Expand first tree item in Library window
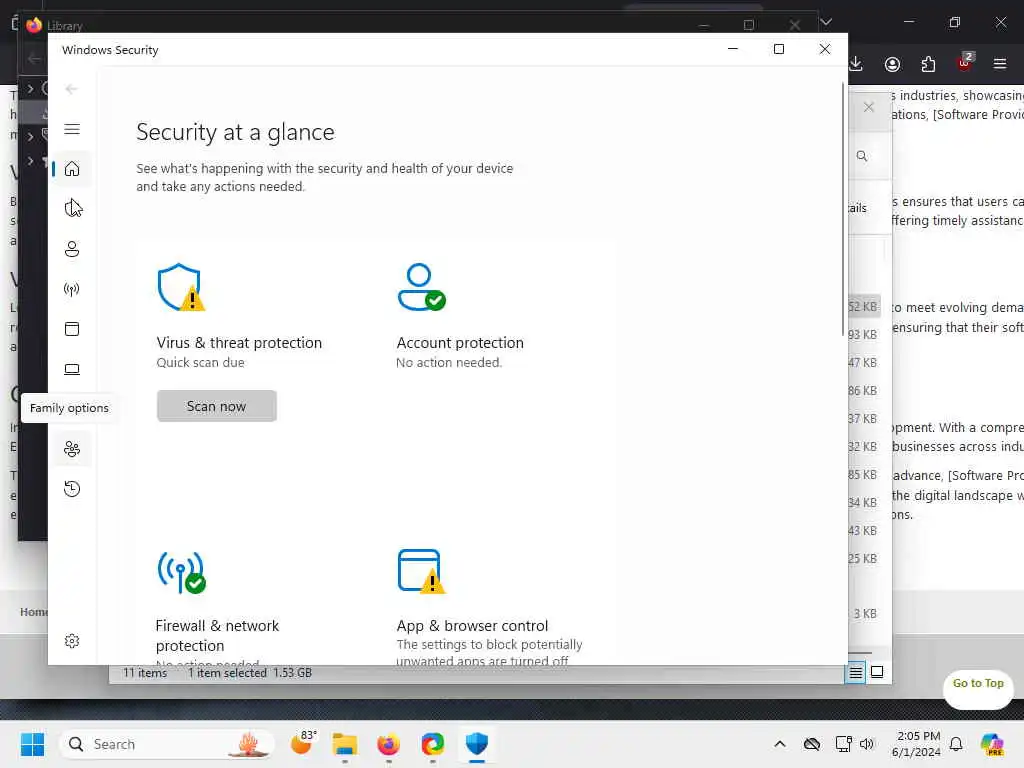 tap(30, 88)
